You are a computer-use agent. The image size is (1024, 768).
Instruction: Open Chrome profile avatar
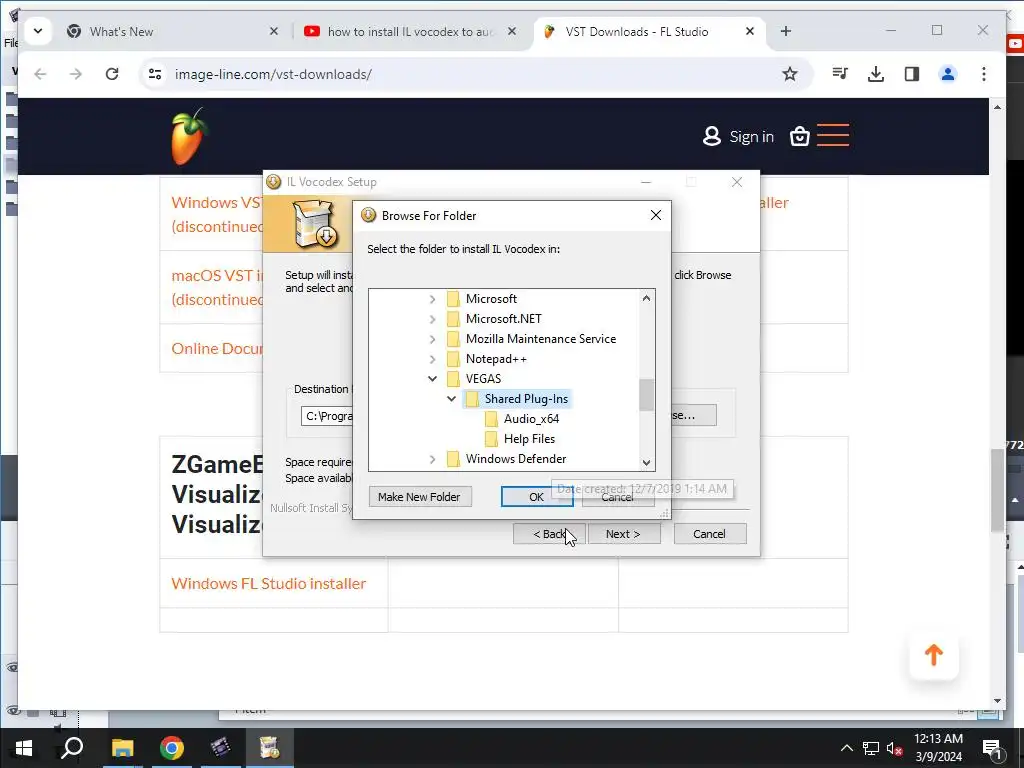tap(948, 74)
